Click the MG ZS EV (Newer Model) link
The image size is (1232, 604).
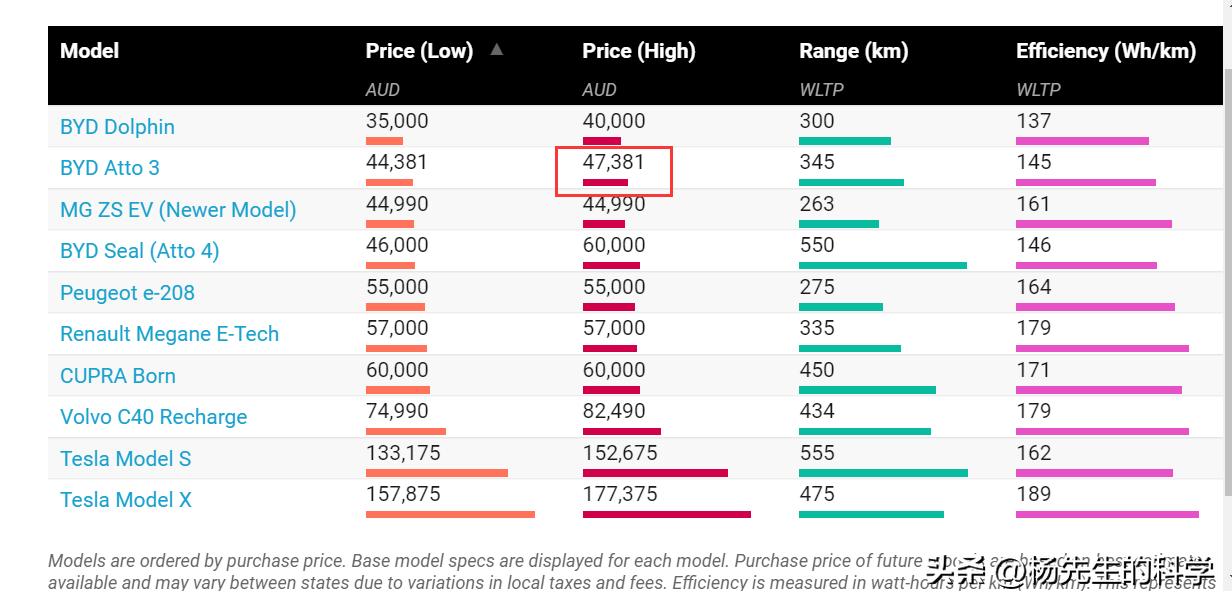pos(178,210)
